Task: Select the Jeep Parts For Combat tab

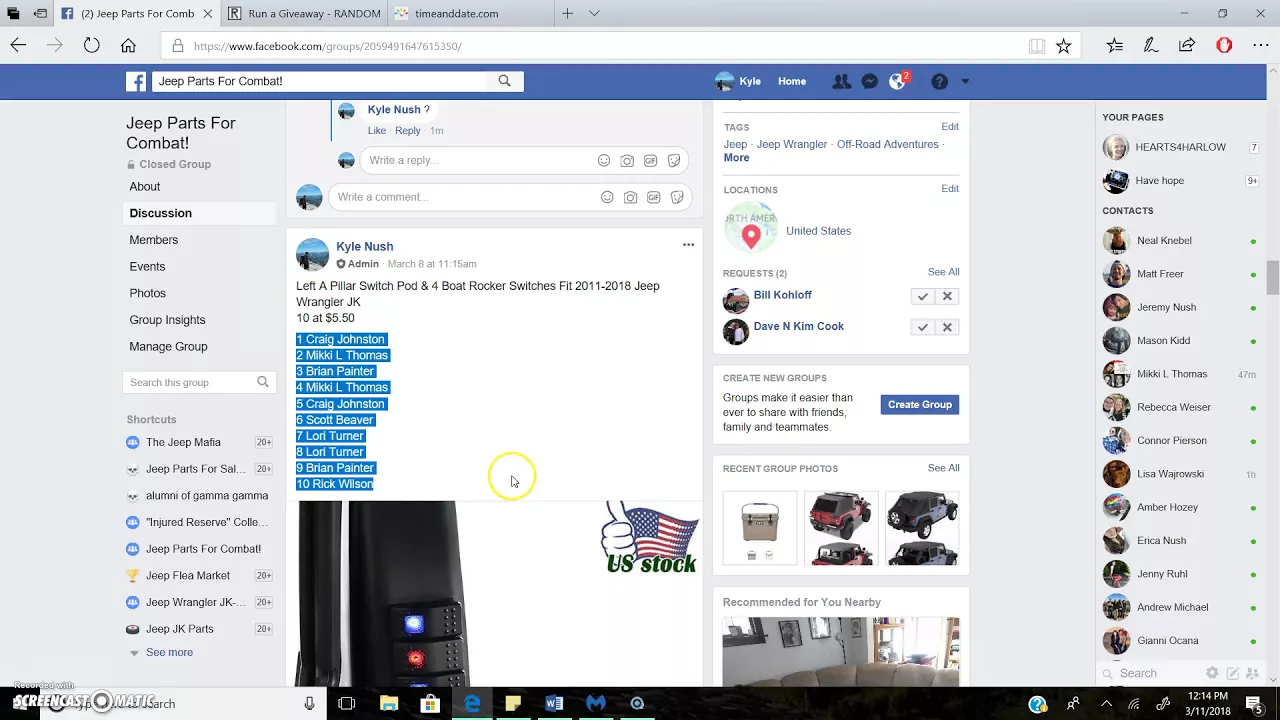Action: point(138,14)
